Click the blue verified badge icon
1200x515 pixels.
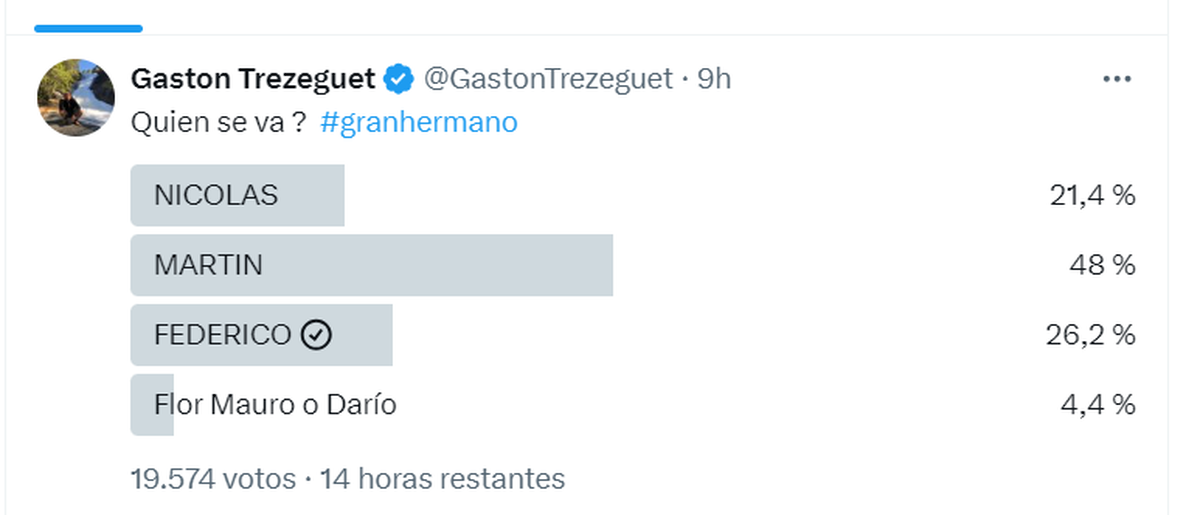tap(400, 78)
